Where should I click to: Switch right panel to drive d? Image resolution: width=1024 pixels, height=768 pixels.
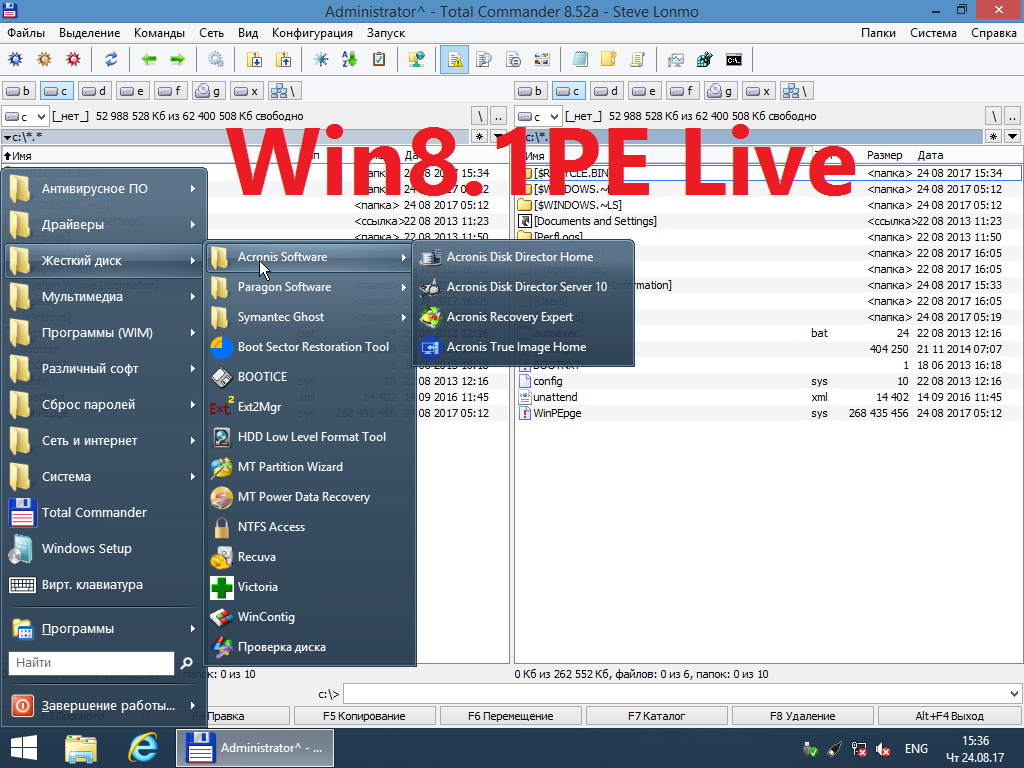pyautogui.click(x=607, y=91)
